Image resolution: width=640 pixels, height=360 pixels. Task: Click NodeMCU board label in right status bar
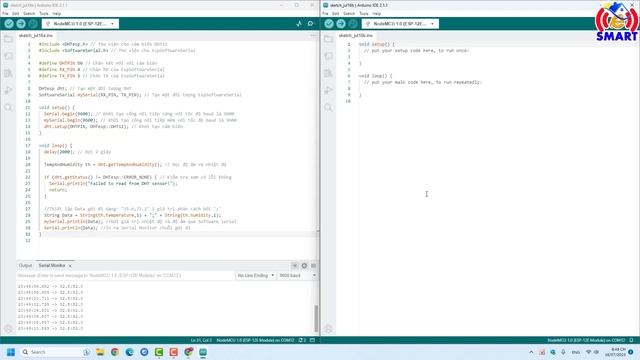pyautogui.click(x=586, y=340)
